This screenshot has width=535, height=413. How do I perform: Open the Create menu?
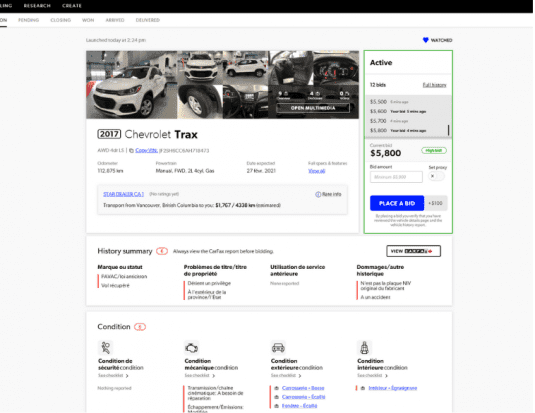[72, 6]
